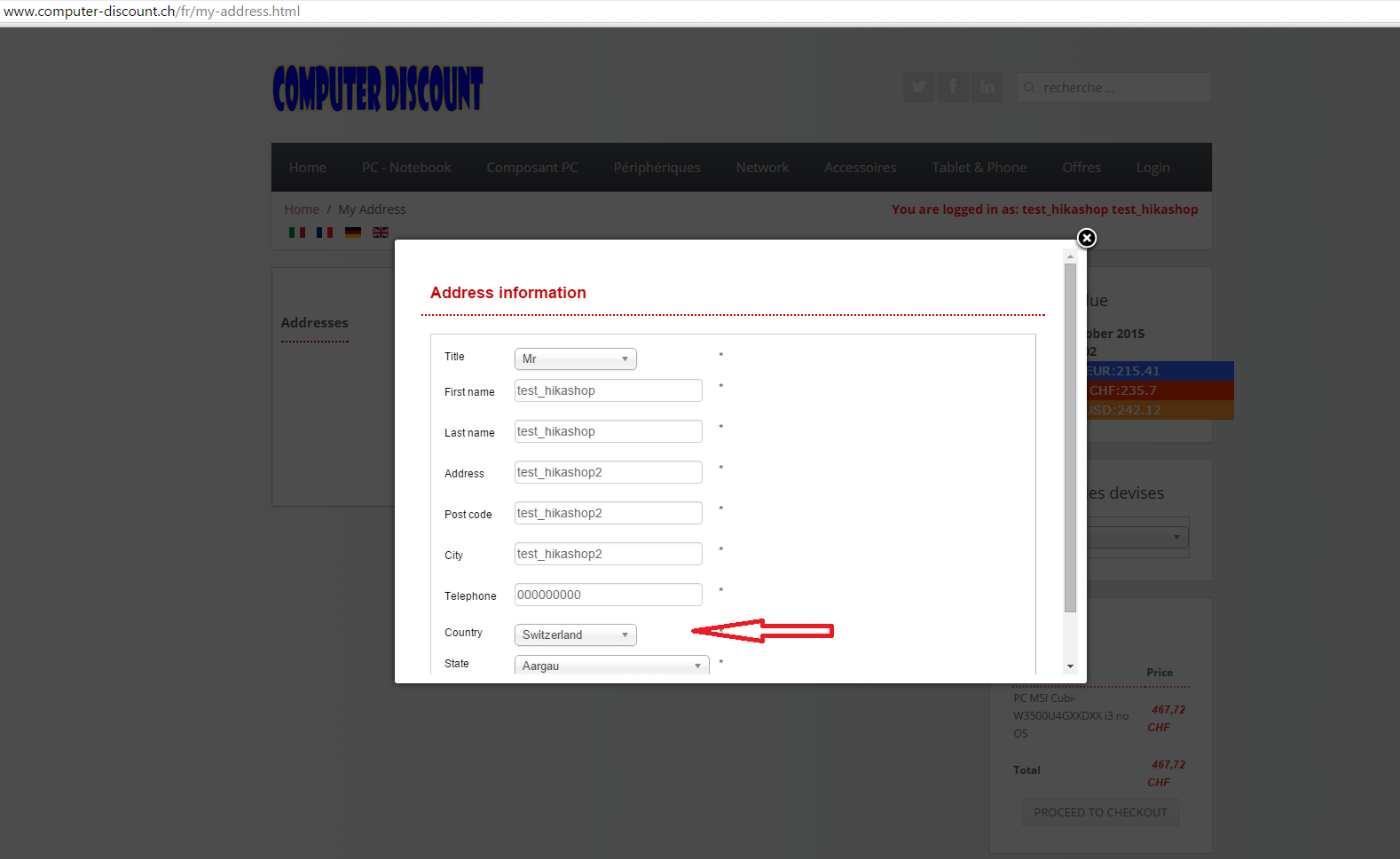Screen dimensions: 1400x859
Task: Click the Address information heading
Action: point(508,293)
